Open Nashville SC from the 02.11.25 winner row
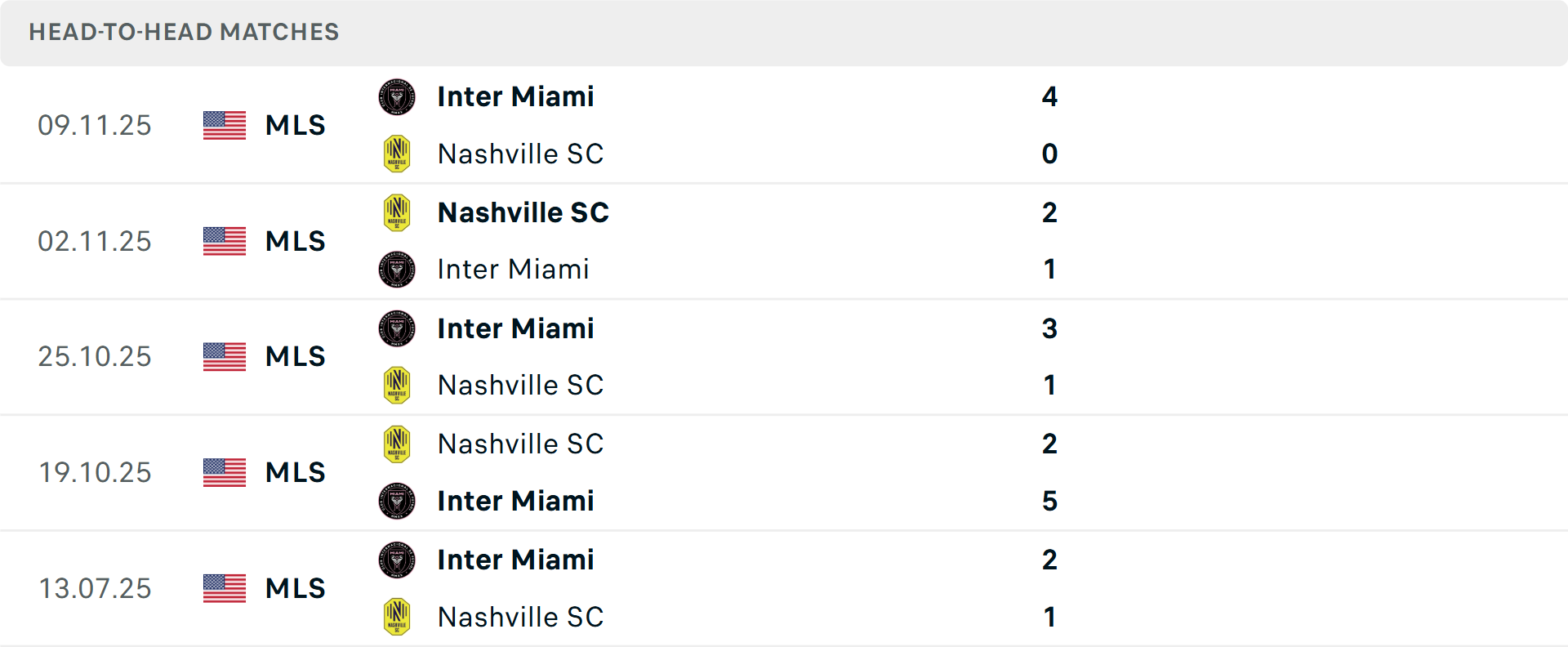Viewport: 1568px width, 647px height. coord(523,212)
